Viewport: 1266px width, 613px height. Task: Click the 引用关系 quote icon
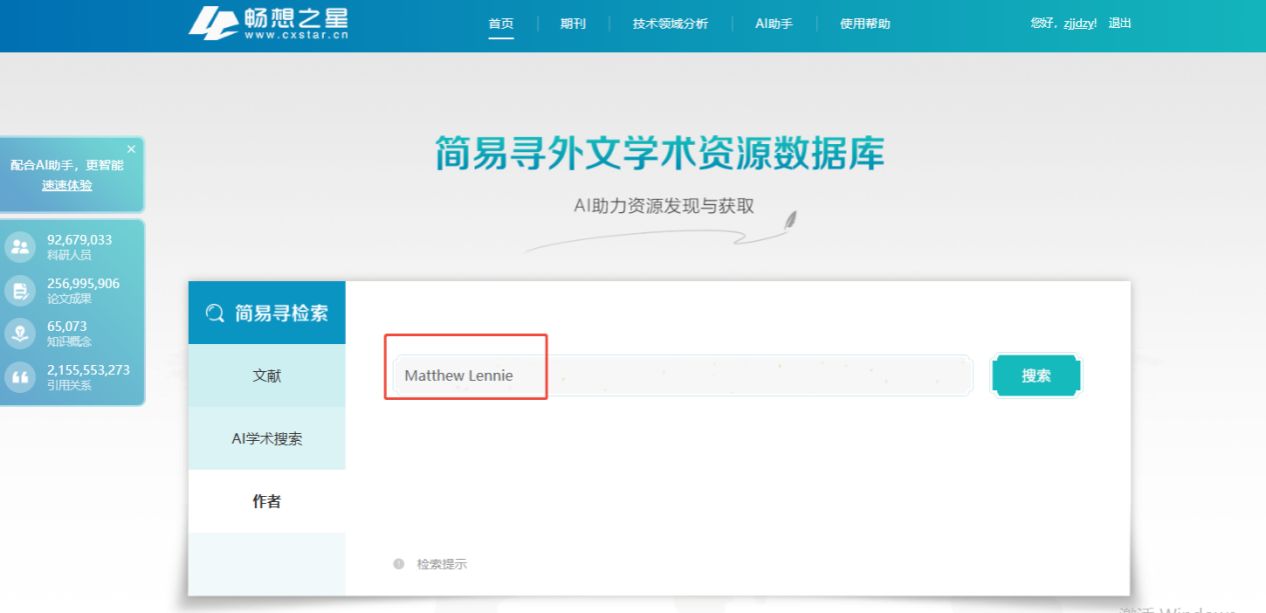20,376
